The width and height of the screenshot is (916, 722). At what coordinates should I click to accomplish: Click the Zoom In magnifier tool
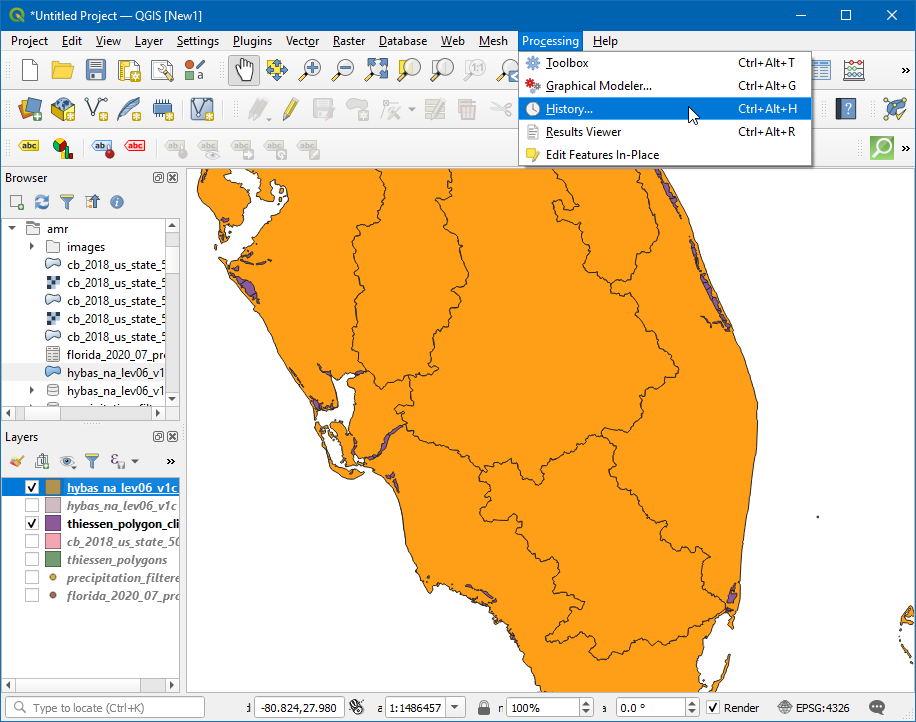311,70
